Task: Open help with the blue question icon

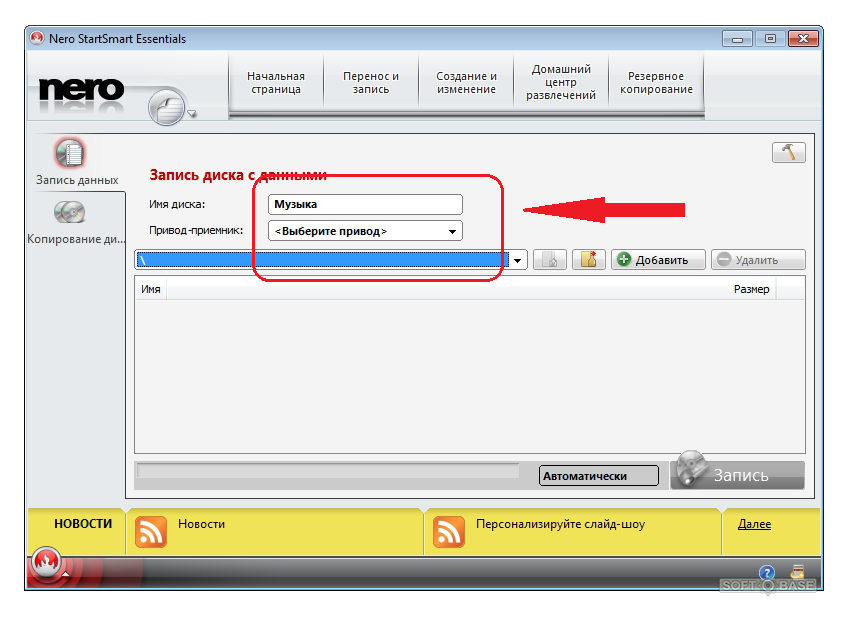Action: point(766,572)
